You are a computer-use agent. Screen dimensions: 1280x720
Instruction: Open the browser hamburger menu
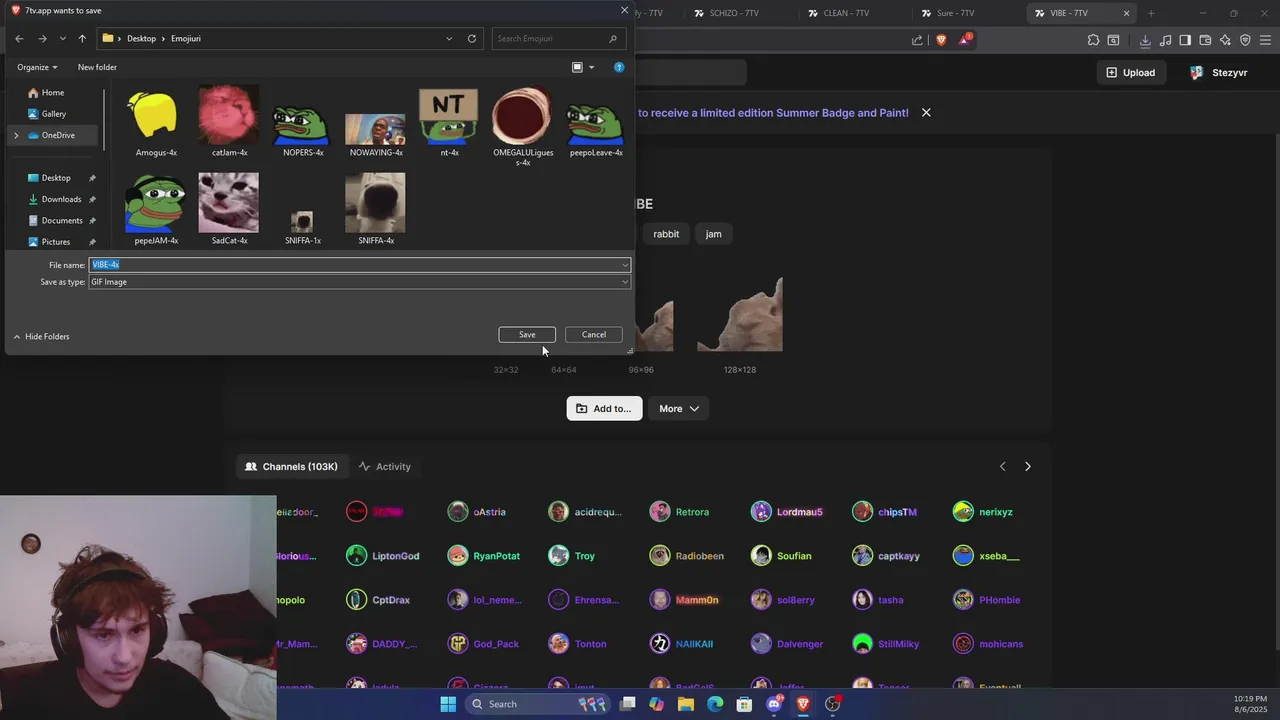click(1265, 40)
